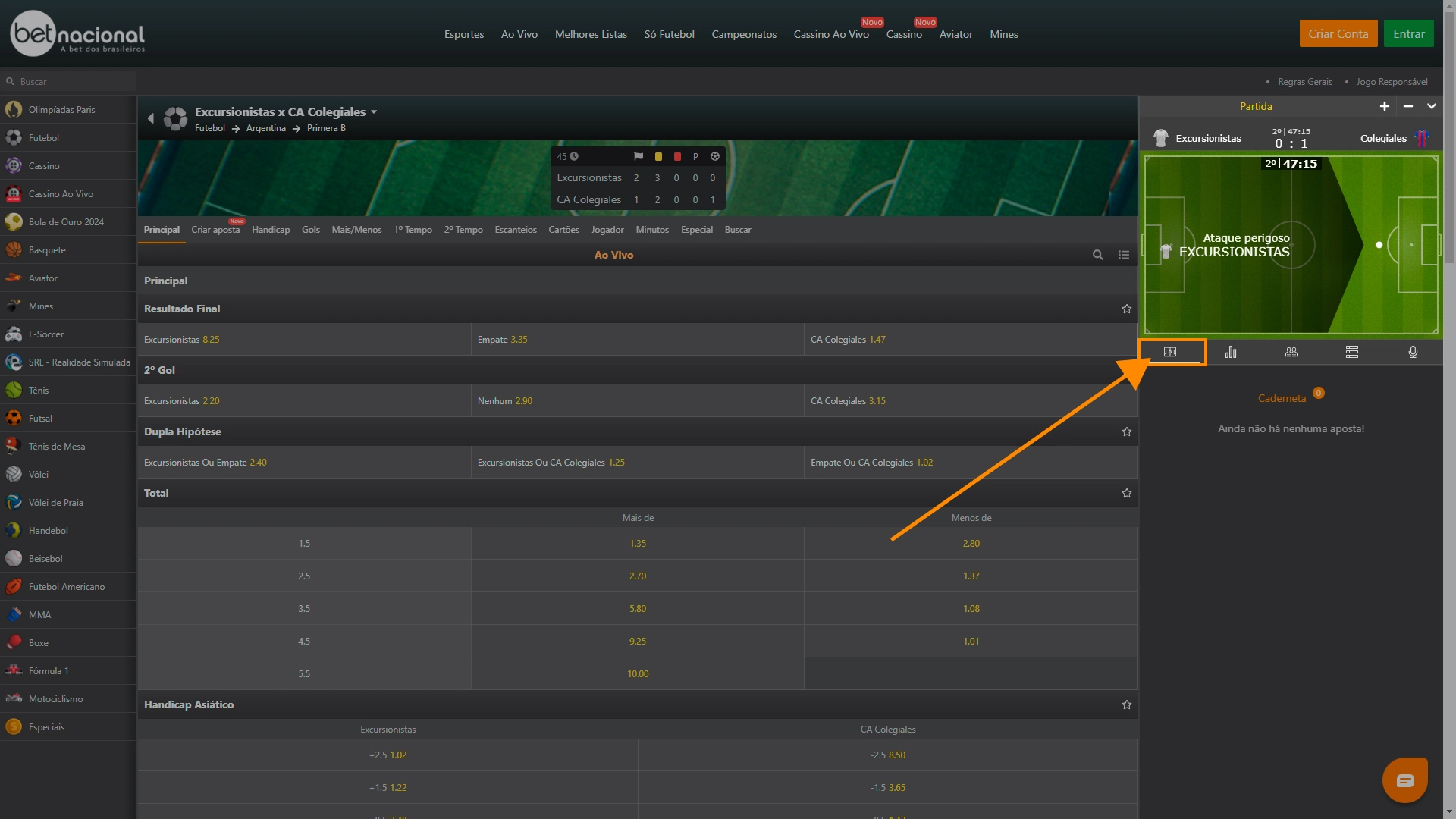Image resolution: width=1456 pixels, height=819 pixels.
Task: Choose Menos de 1.5 odds 2.80
Action: pyautogui.click(x=971, y=544)
